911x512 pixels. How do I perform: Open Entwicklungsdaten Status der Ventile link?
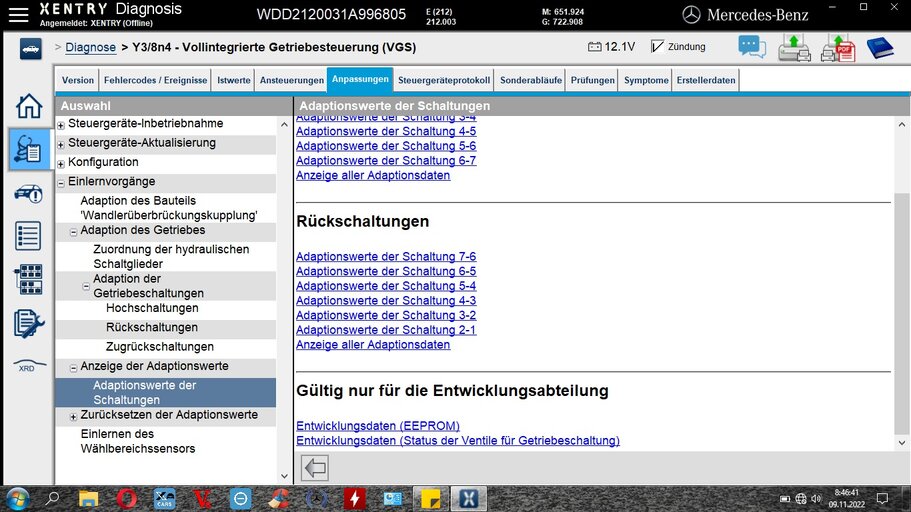coord(458,440)
